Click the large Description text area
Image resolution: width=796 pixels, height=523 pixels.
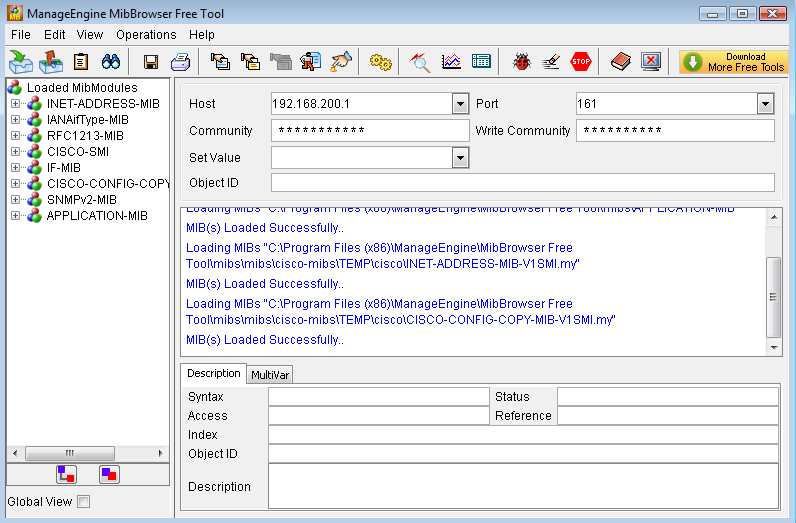point(523,486)
